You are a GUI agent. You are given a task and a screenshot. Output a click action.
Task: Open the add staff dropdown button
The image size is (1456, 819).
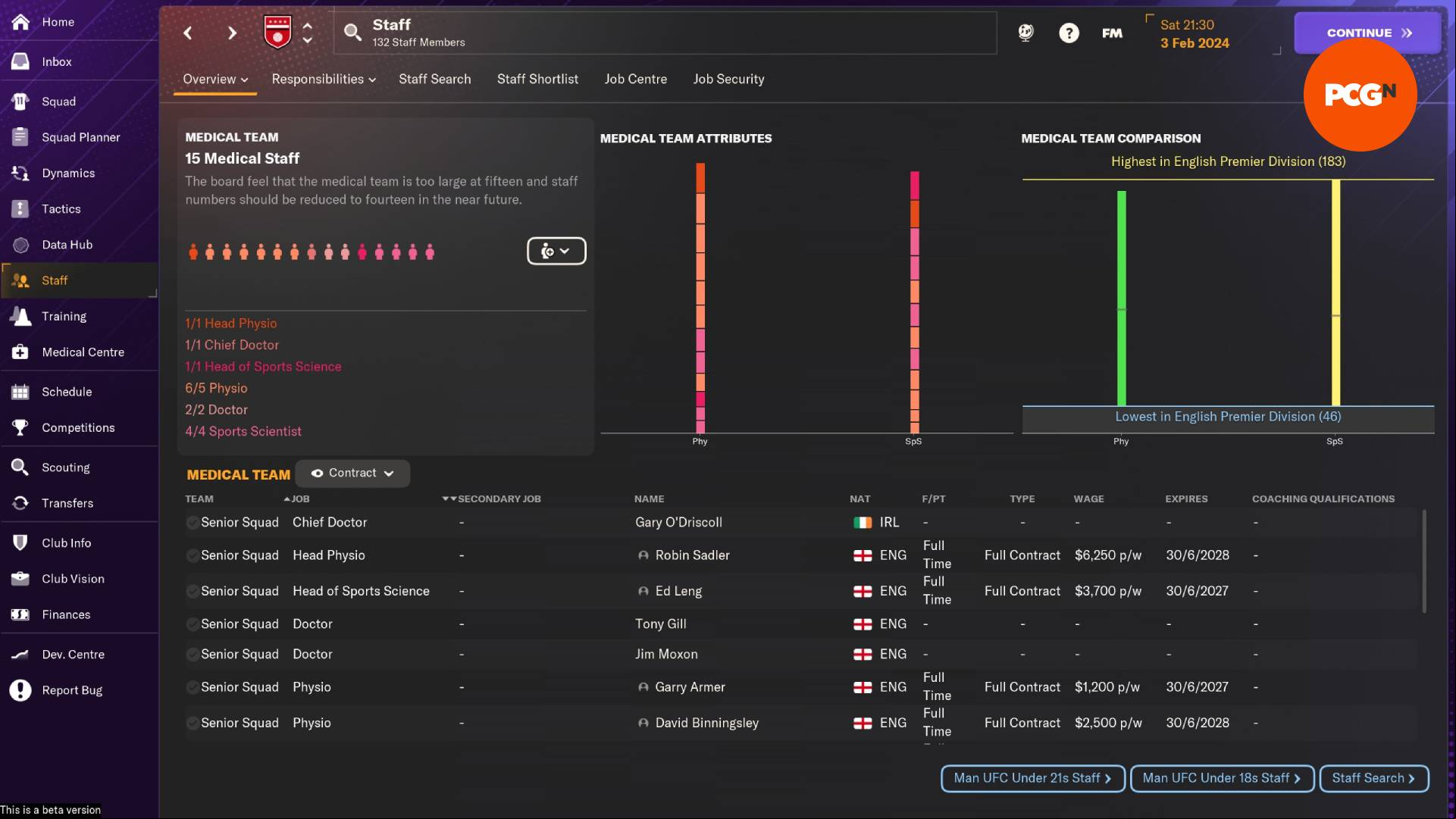[x=556, y=251]
